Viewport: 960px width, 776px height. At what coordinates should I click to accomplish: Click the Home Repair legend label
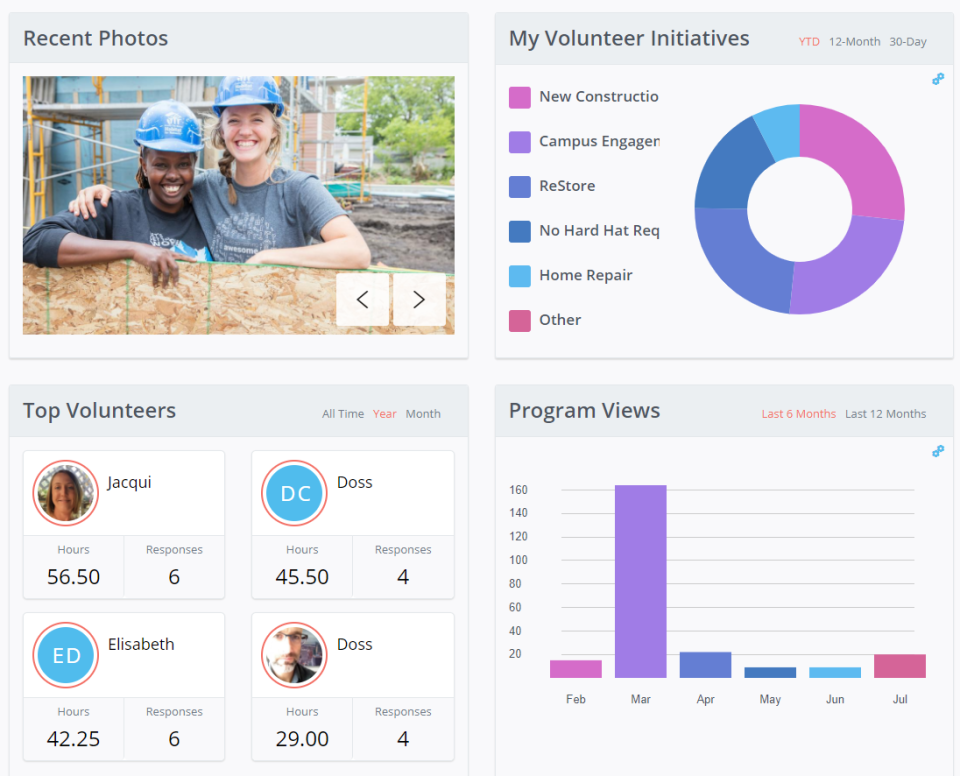pyautogui.click(x=586, y=276)
